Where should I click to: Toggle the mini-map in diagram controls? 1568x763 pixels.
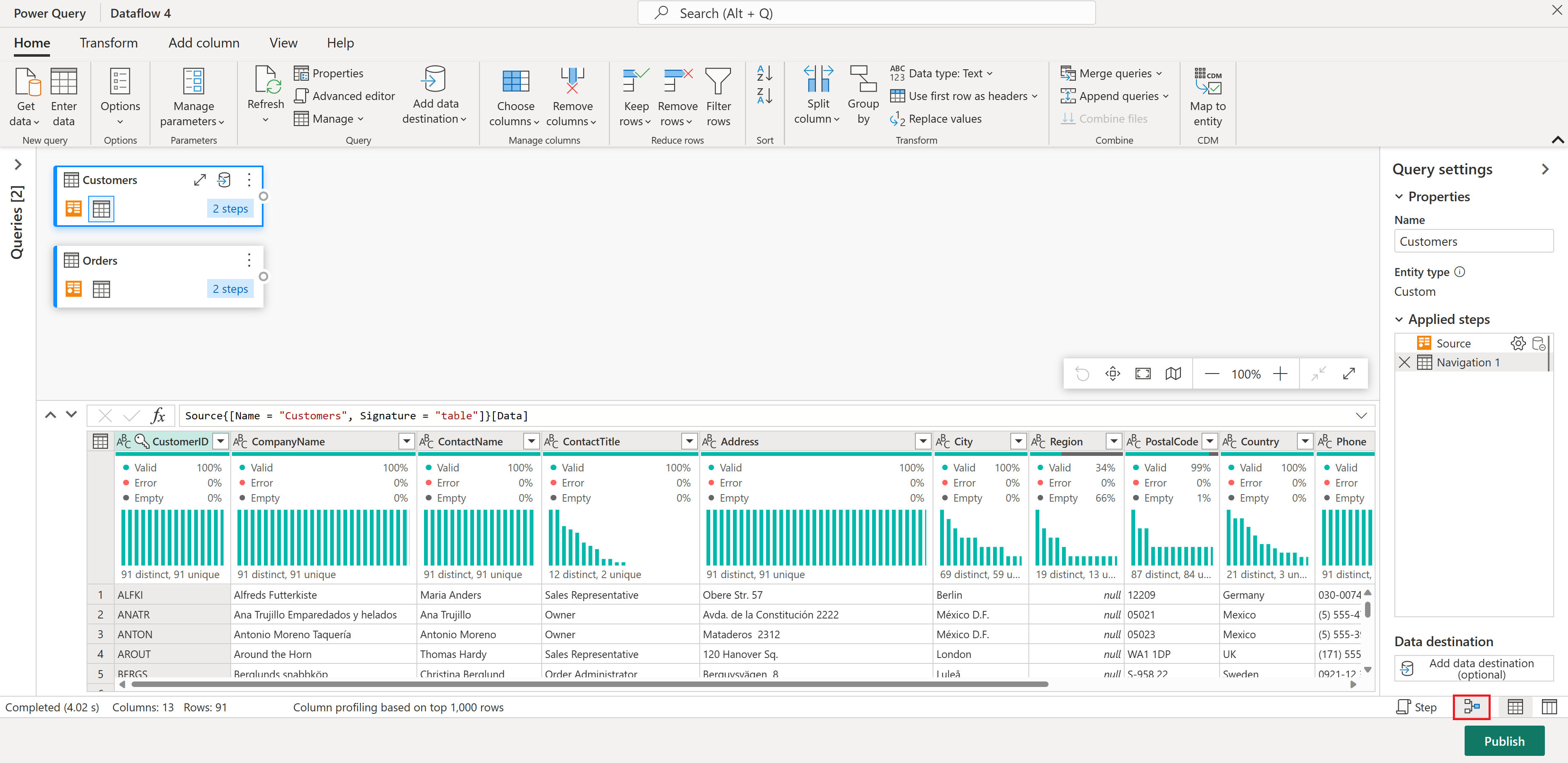[x=1173, y=374]
